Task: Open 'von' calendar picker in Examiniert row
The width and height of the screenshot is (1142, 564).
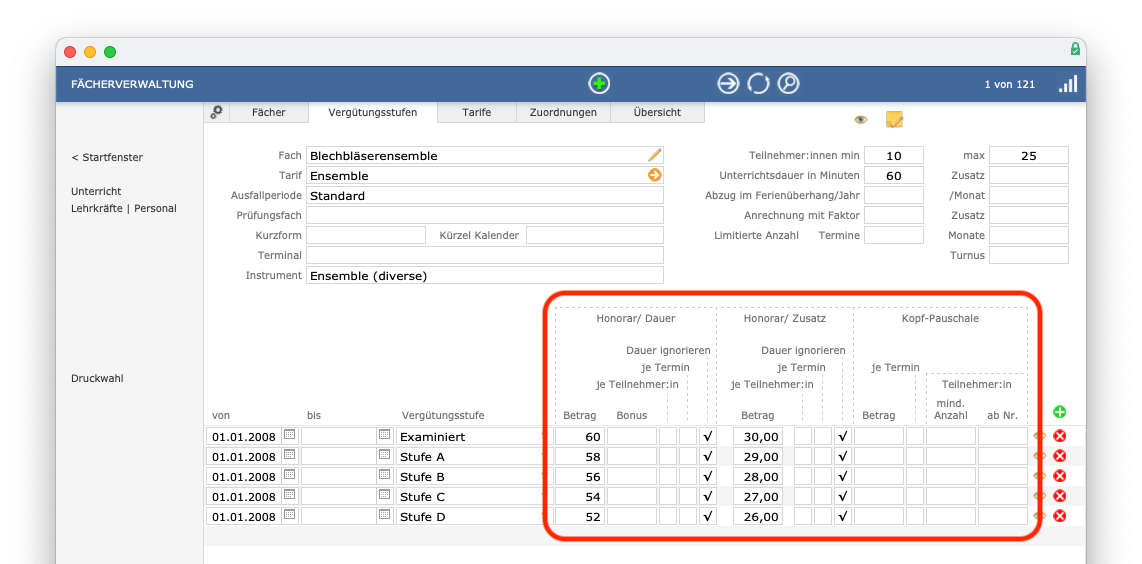Action: 290,435
